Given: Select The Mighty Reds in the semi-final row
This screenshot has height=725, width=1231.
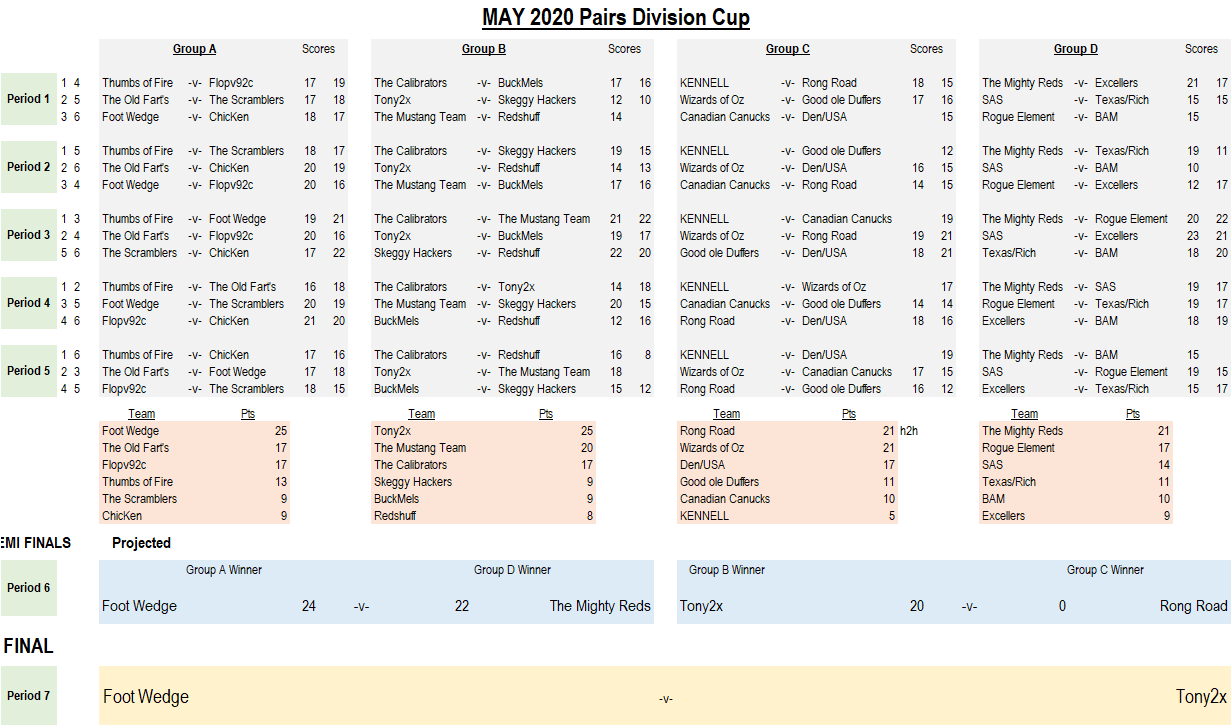Looking at the screenshot, I should (x=600, y=606).
